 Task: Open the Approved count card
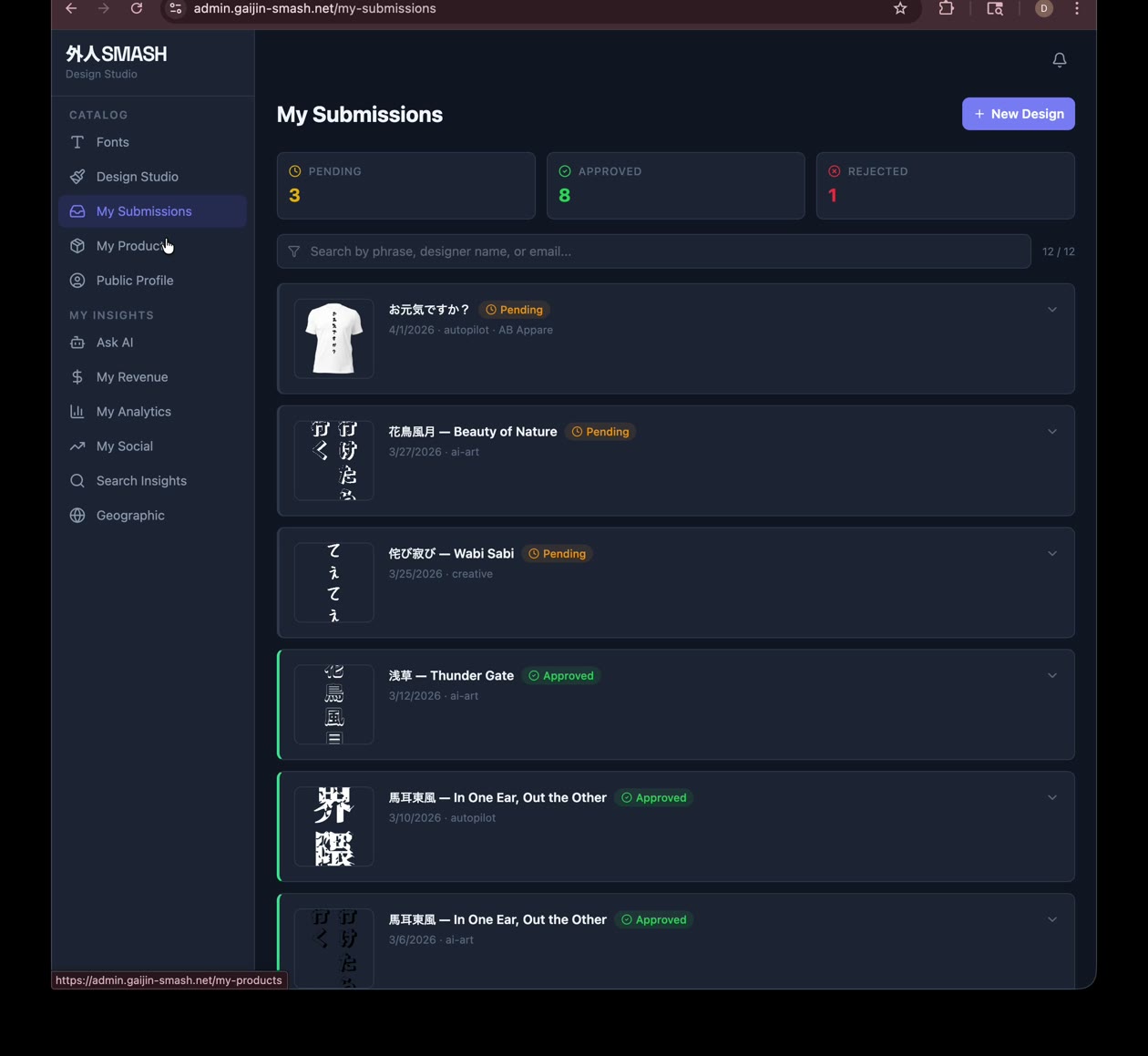click(x=675, y=186)
